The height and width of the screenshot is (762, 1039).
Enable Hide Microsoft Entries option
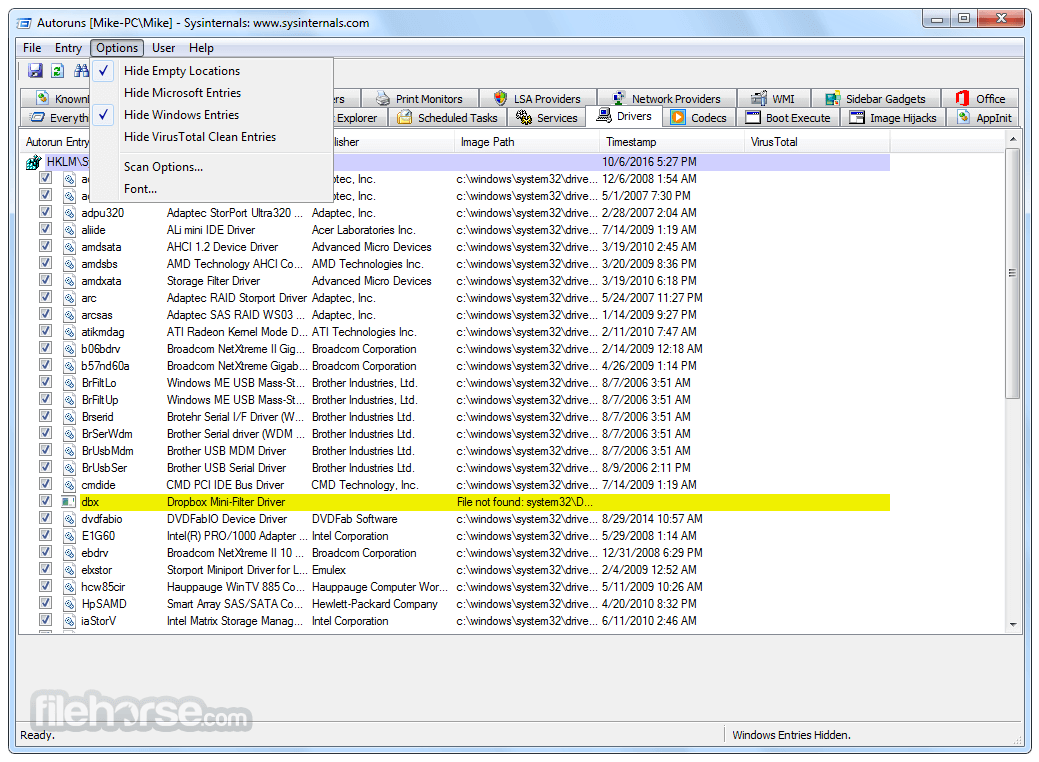click(211, 93)
